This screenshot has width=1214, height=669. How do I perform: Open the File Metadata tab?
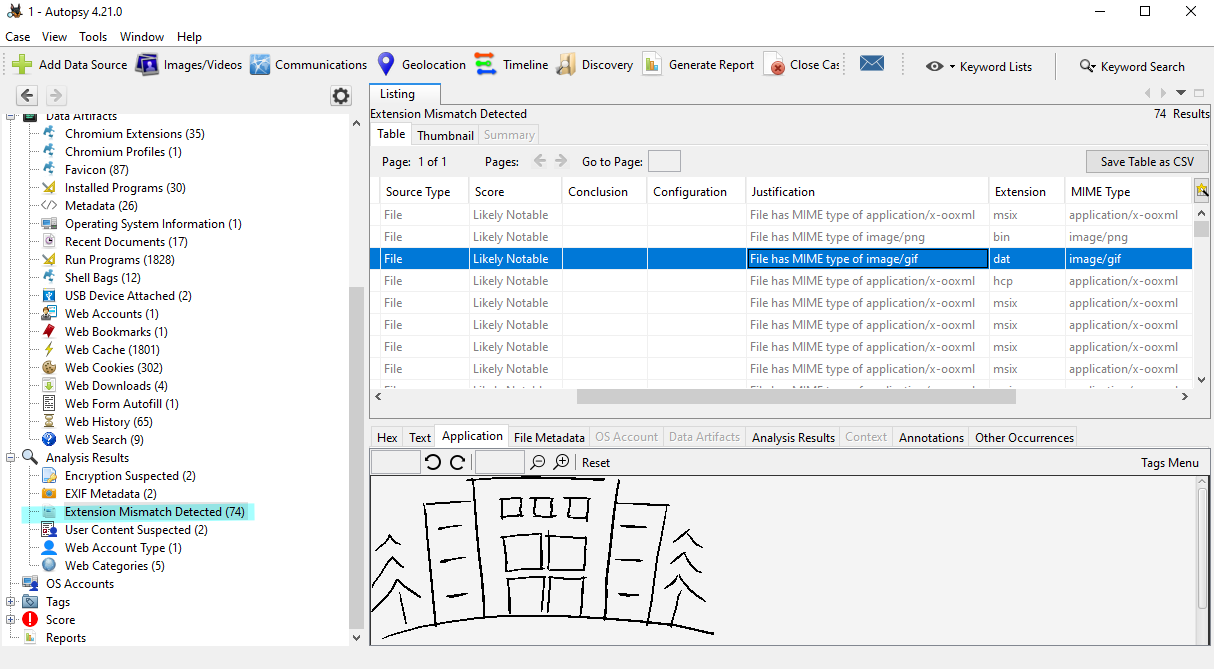pyautogui.click(x=549, y=437)
